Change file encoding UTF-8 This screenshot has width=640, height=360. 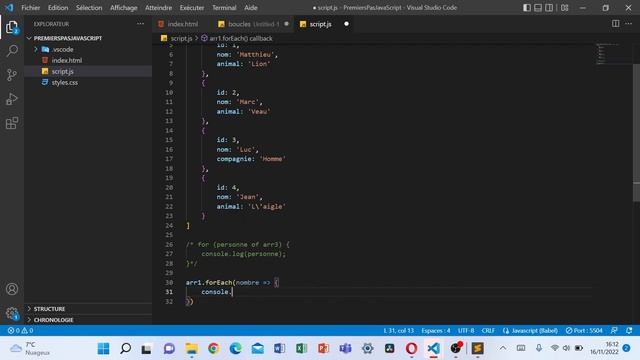(x=466, y=331)
